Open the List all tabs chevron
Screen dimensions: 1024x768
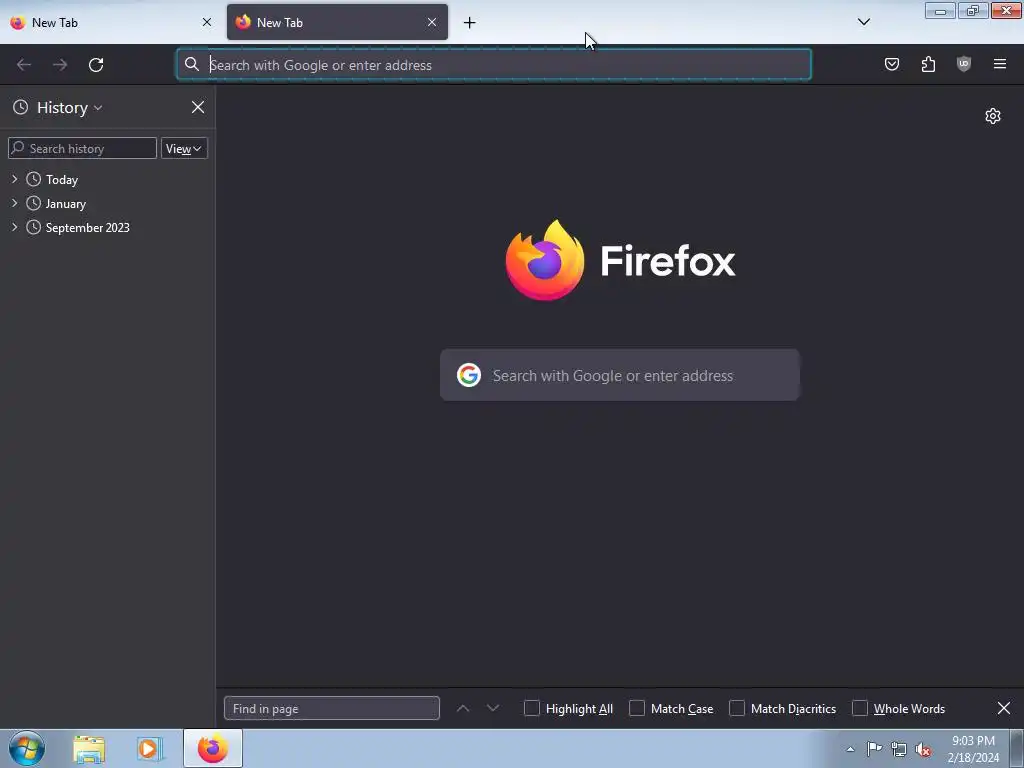(863, 22)
